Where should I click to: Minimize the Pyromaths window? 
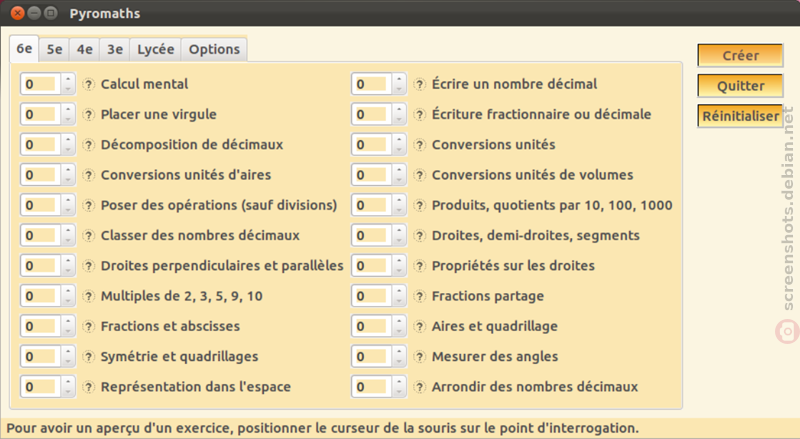[34, 13]
